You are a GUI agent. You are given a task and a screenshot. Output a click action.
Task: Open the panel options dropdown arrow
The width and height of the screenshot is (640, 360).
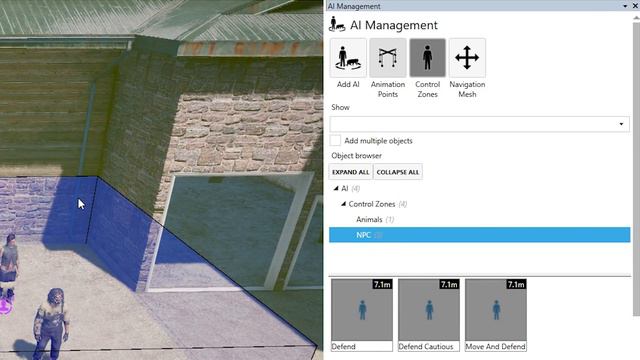(625, 6)
